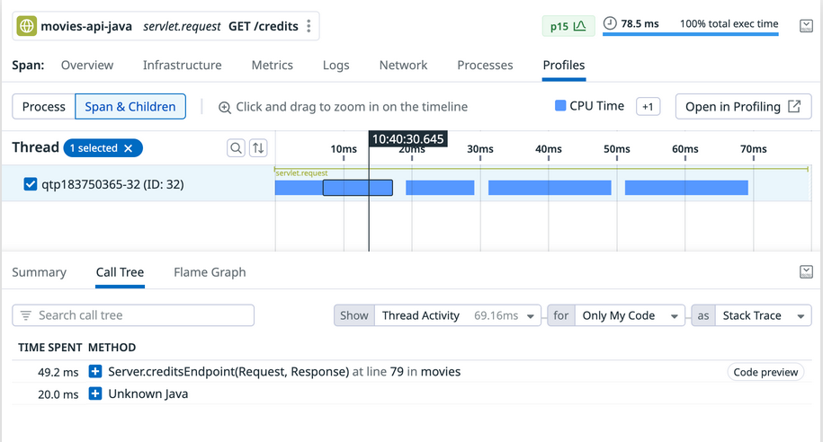Remove the '1 selected' thread filter
823x442 pixels.
click(128, 148)
